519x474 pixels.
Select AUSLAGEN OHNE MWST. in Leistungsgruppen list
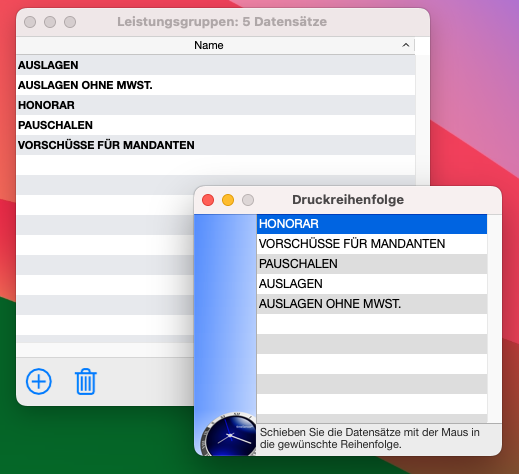point(216,85)
